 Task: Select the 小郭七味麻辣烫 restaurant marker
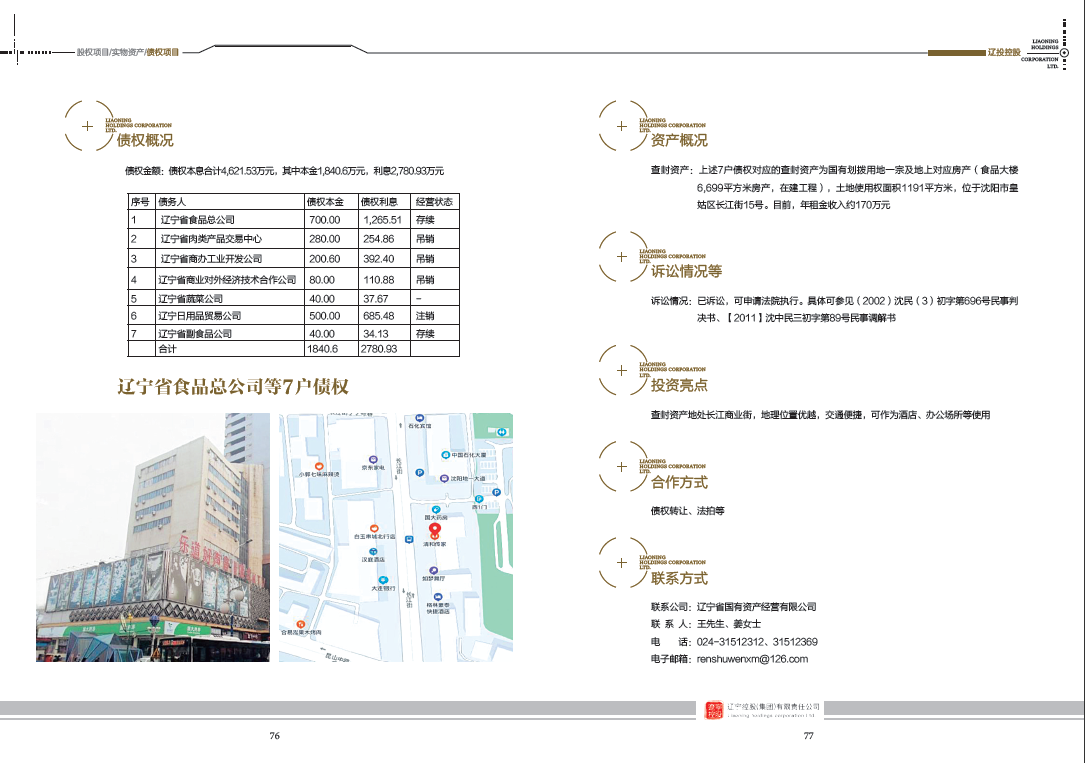[x=319, y=467]
